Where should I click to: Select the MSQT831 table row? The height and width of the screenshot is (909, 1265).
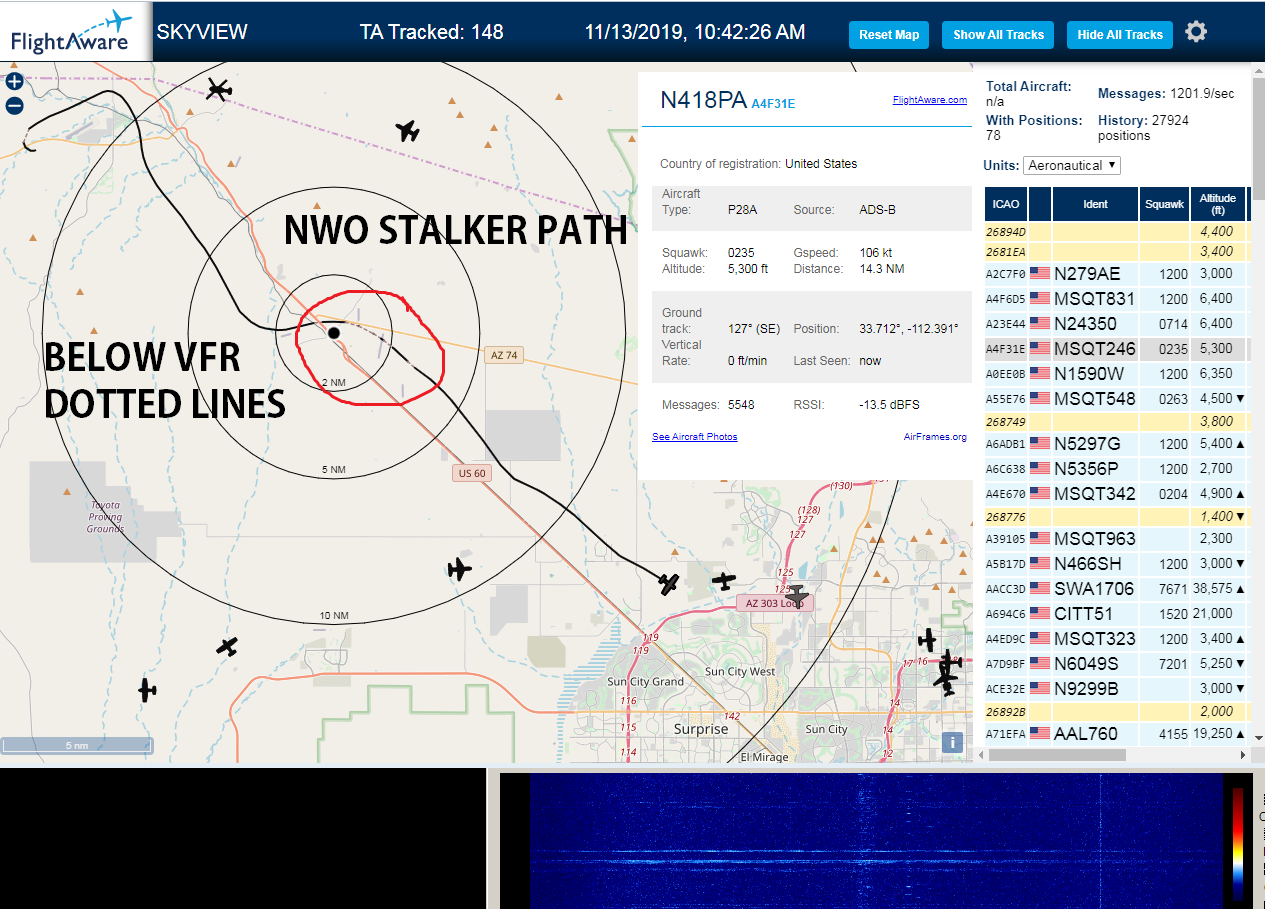coord(1115,298)
